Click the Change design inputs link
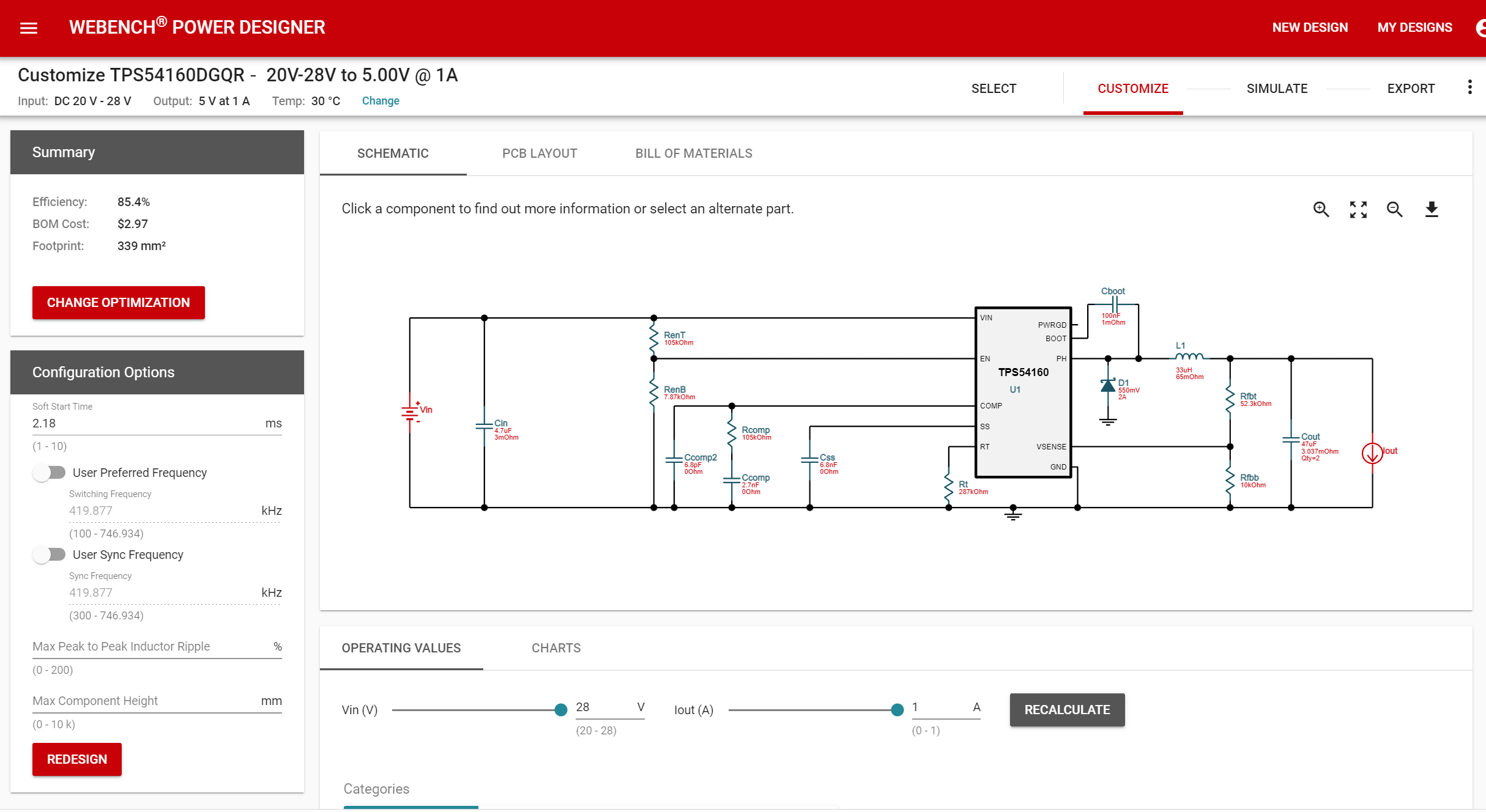This screenshot has height=812, width=1486. click(x=381, y=101)
